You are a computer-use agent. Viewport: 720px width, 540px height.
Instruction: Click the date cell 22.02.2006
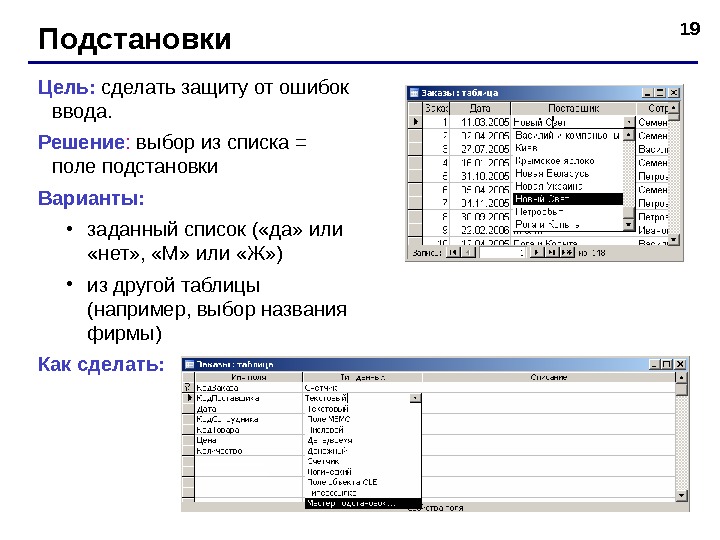point(480,230)
